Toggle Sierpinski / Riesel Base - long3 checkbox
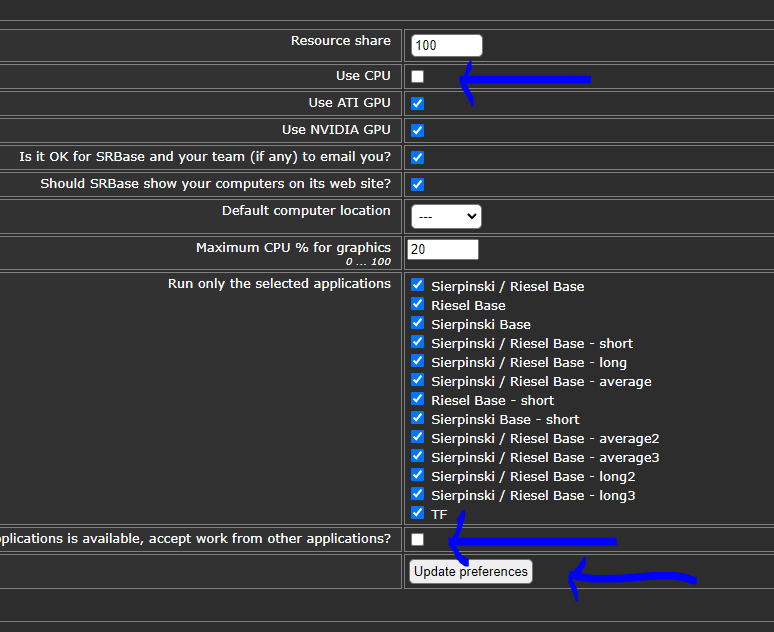This screenshot has height=632, width=774. 417,494
